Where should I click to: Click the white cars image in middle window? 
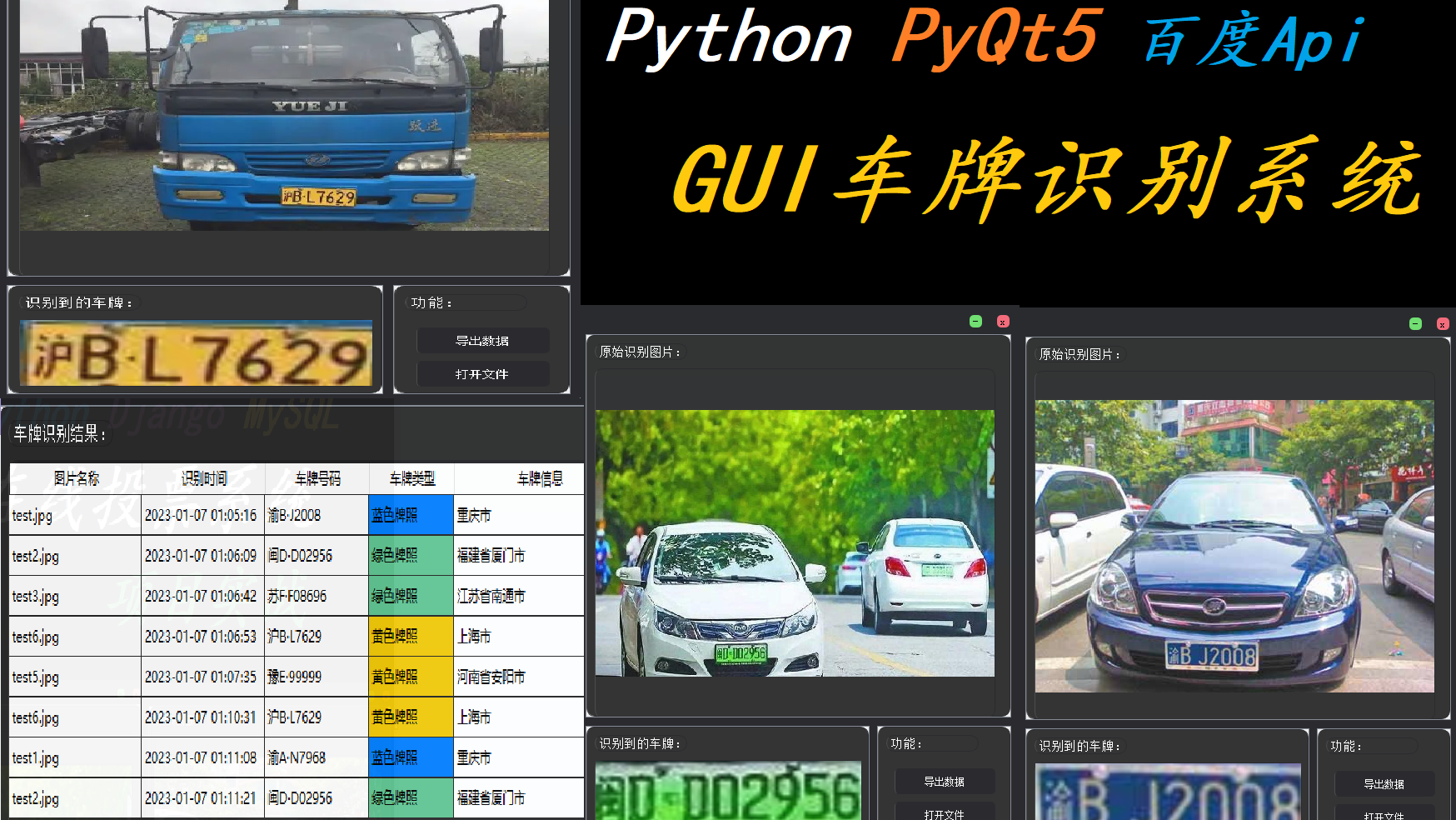[x=795, y=542]
